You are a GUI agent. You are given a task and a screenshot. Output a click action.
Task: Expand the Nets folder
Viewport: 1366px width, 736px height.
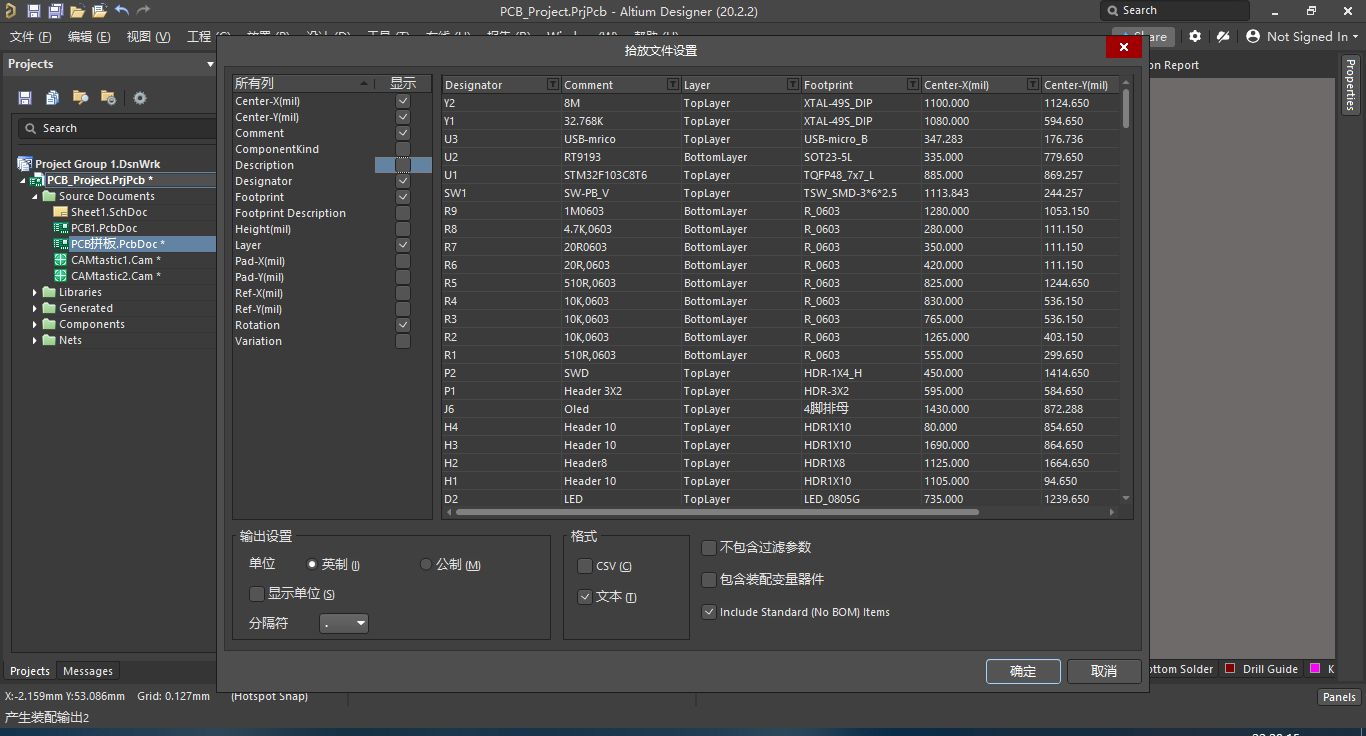click(35, 340)
